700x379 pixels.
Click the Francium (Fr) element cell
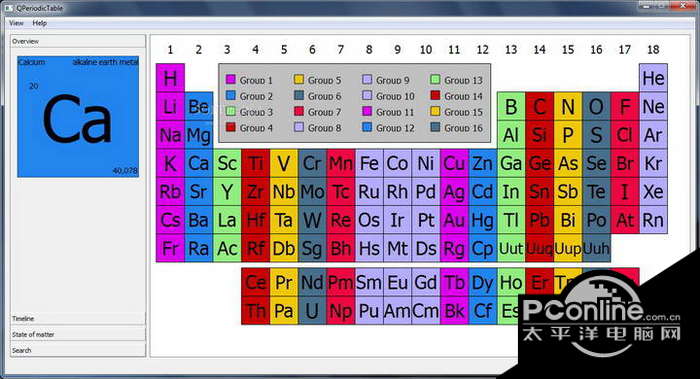click(x=170, y=249)
